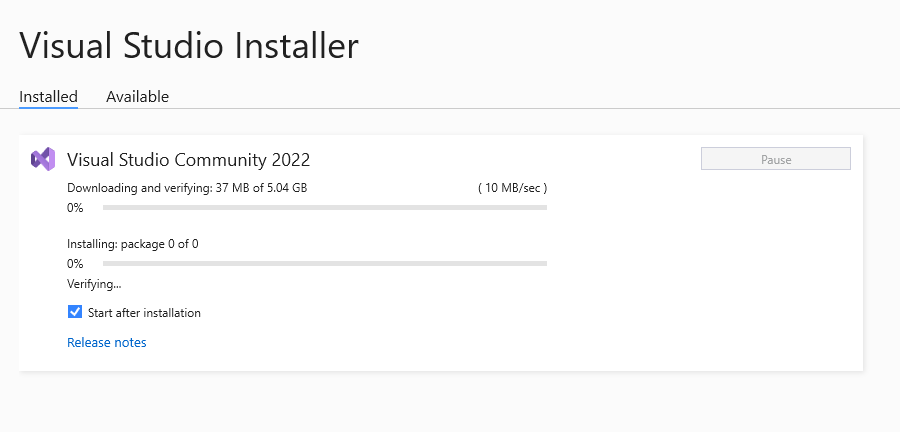Click the 37 MB of 5.04 GB size text
This screenshot has height=432, width=900.
pyautogui.click(x=261, y=188)
